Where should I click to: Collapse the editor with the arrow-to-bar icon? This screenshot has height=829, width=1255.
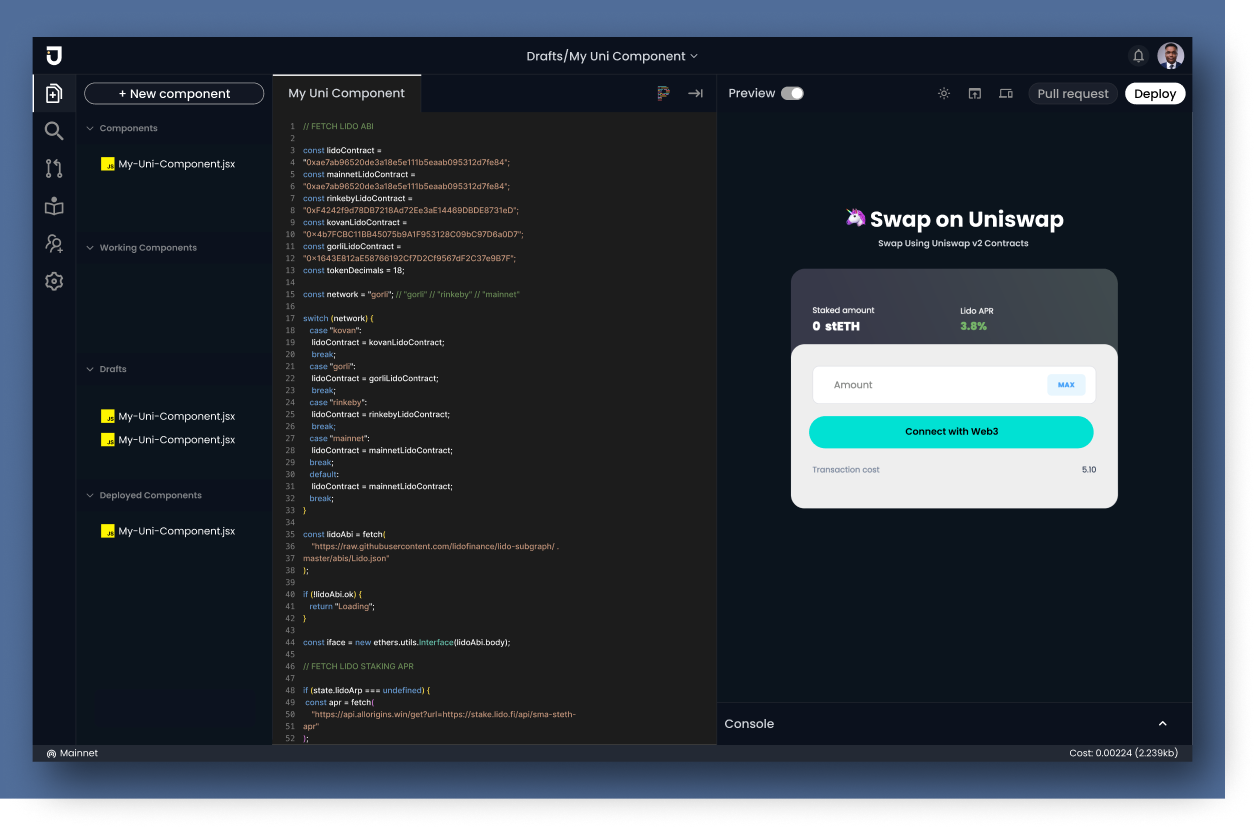(695, 93)
